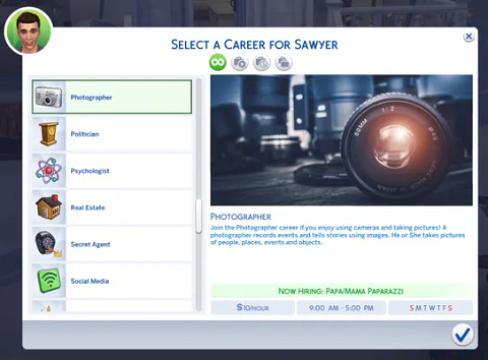Image resolution: width=488 pixels, height=360 pixels.
Task: Toggle the fourth career filter icon
Action: click(x=283, y=63)
